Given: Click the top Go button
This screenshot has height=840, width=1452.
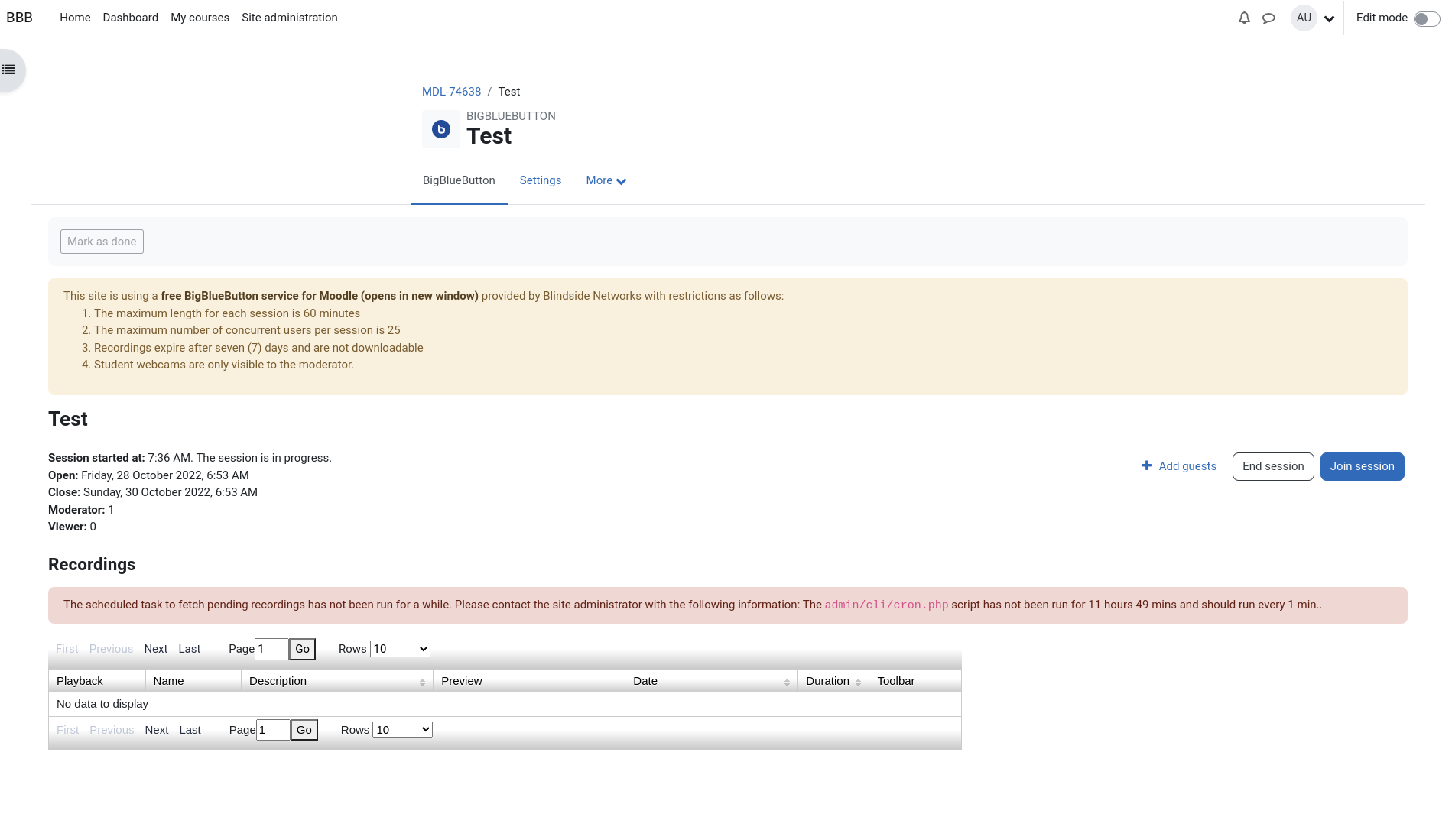Looking at the screenshot, I should coord(302,649).
